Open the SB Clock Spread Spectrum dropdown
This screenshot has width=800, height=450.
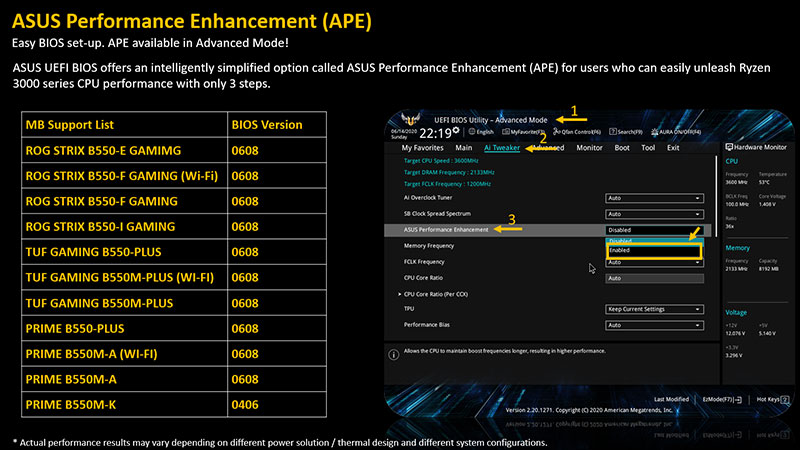tap(654, 214)
